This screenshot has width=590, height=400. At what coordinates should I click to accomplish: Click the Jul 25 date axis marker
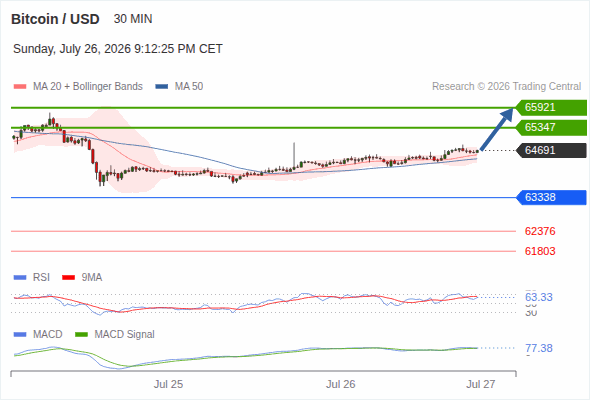[x=168, y=384]
